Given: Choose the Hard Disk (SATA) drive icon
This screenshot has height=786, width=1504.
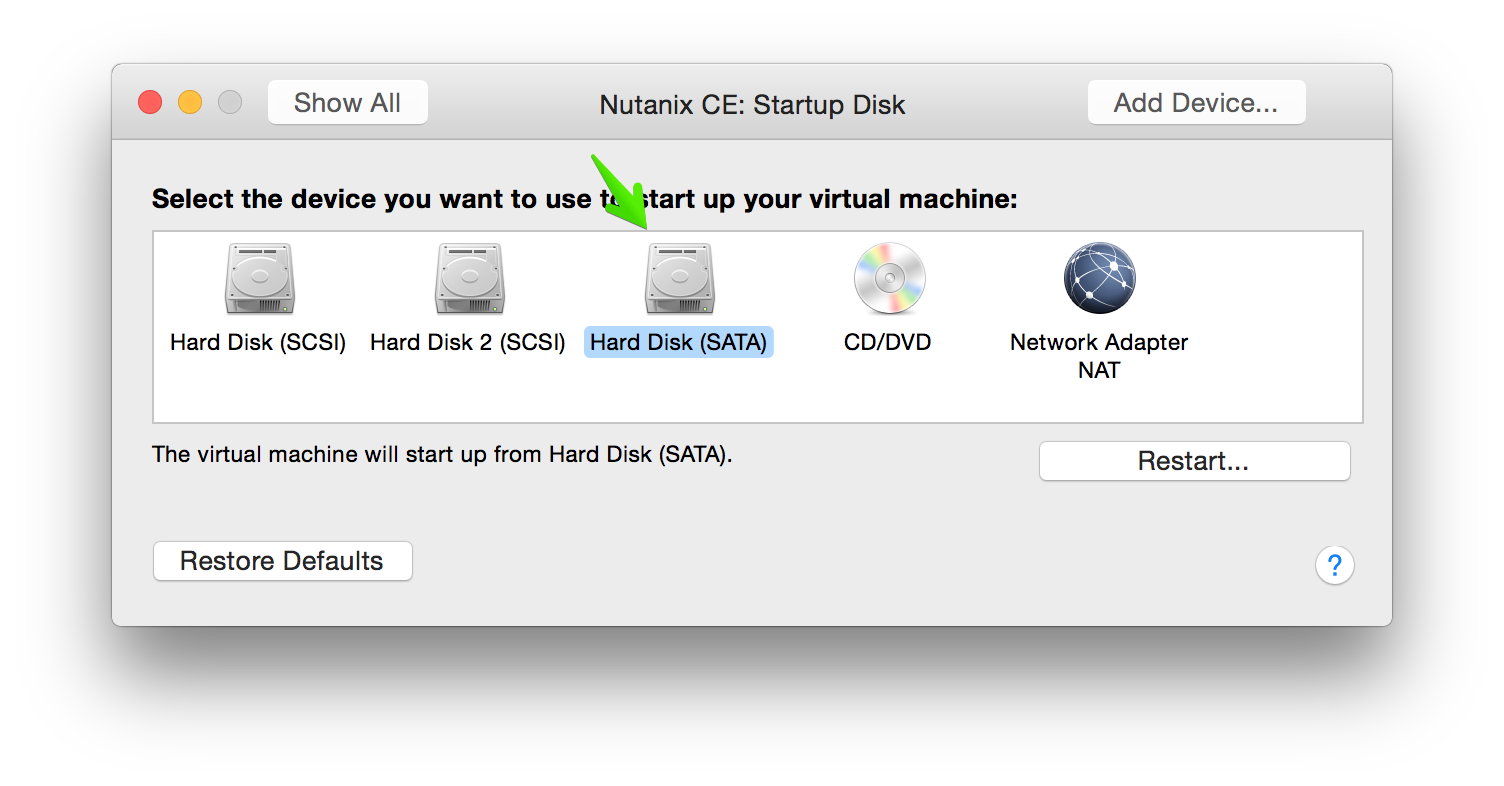Looking at the screenshot, I should point(679,279).
